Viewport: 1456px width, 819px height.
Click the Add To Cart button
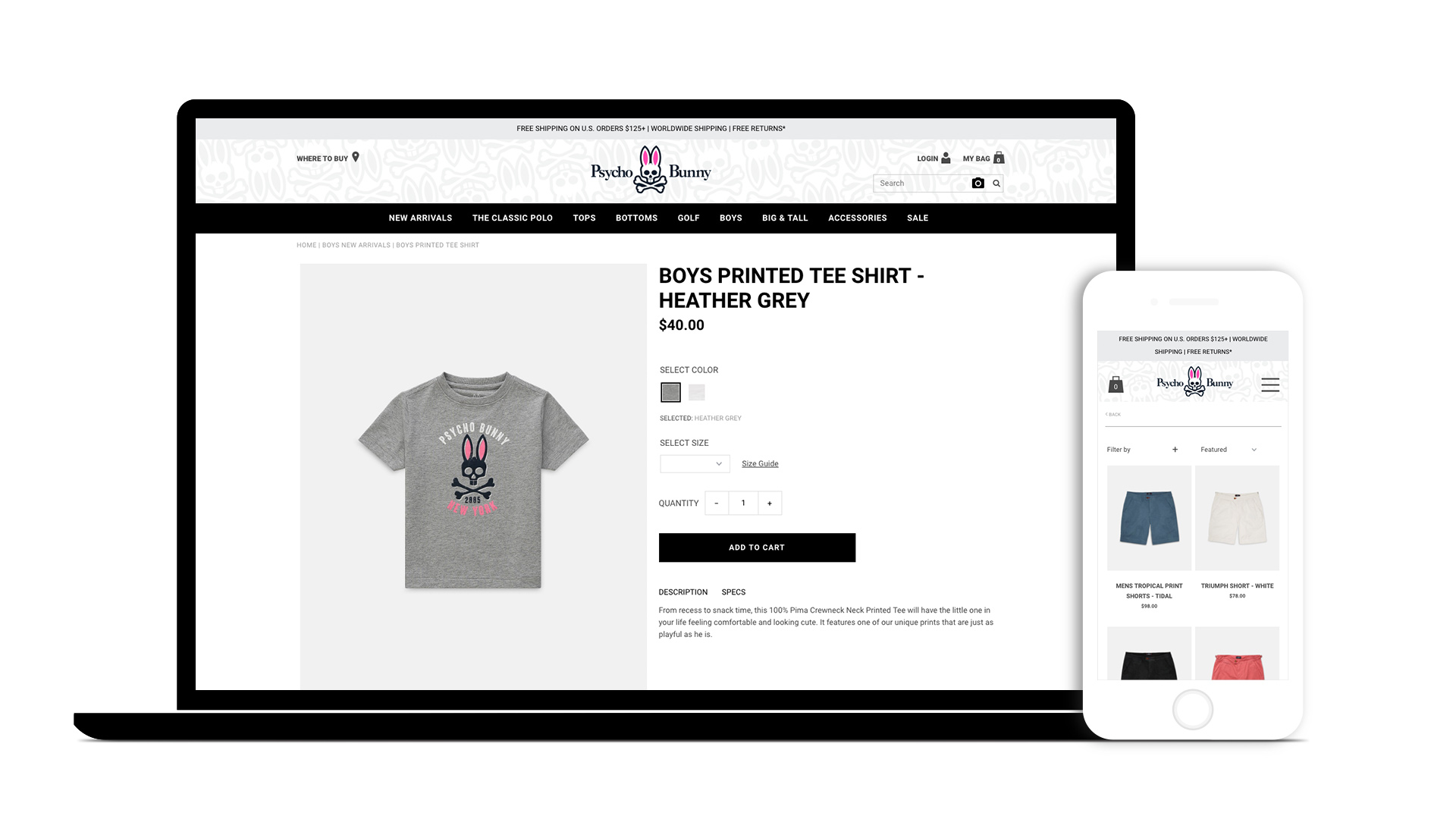(x=757, y=548)
